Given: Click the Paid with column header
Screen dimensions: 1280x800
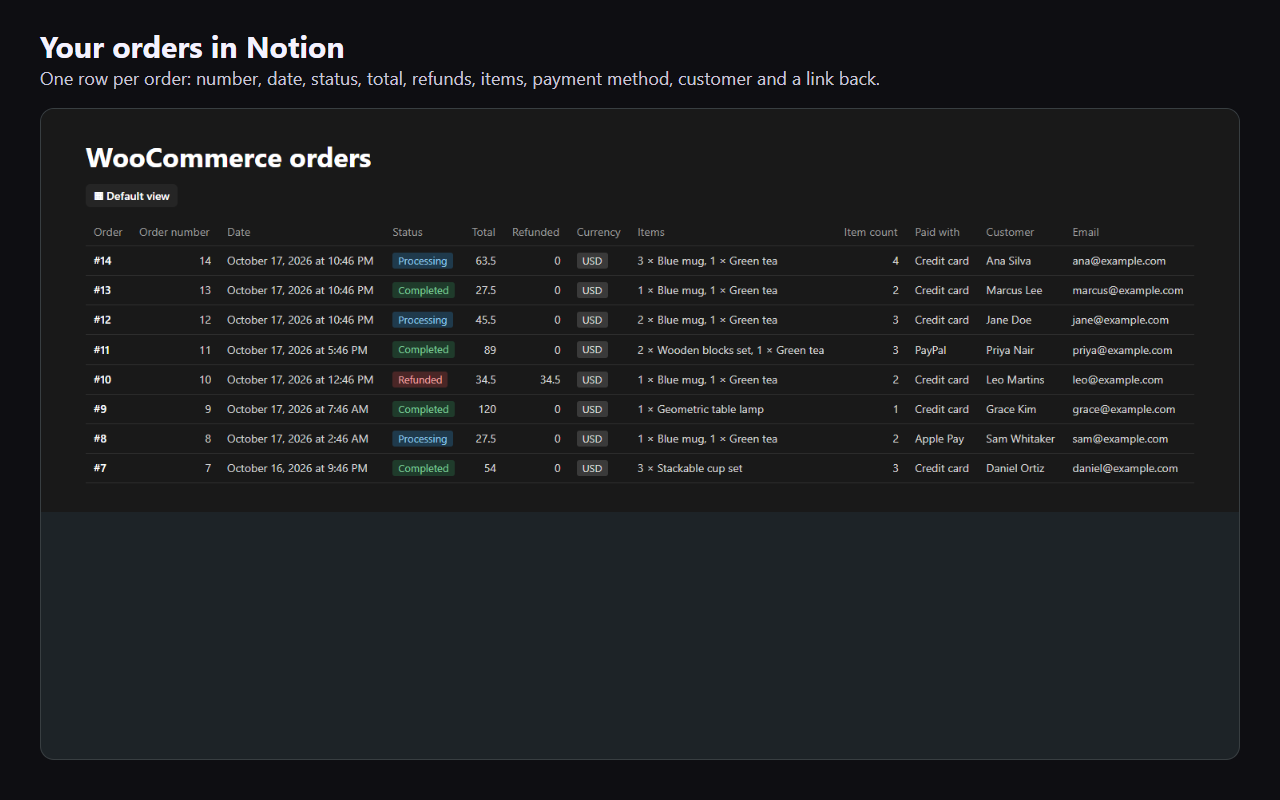Looking at the screenshot, I should pos(937,232).
